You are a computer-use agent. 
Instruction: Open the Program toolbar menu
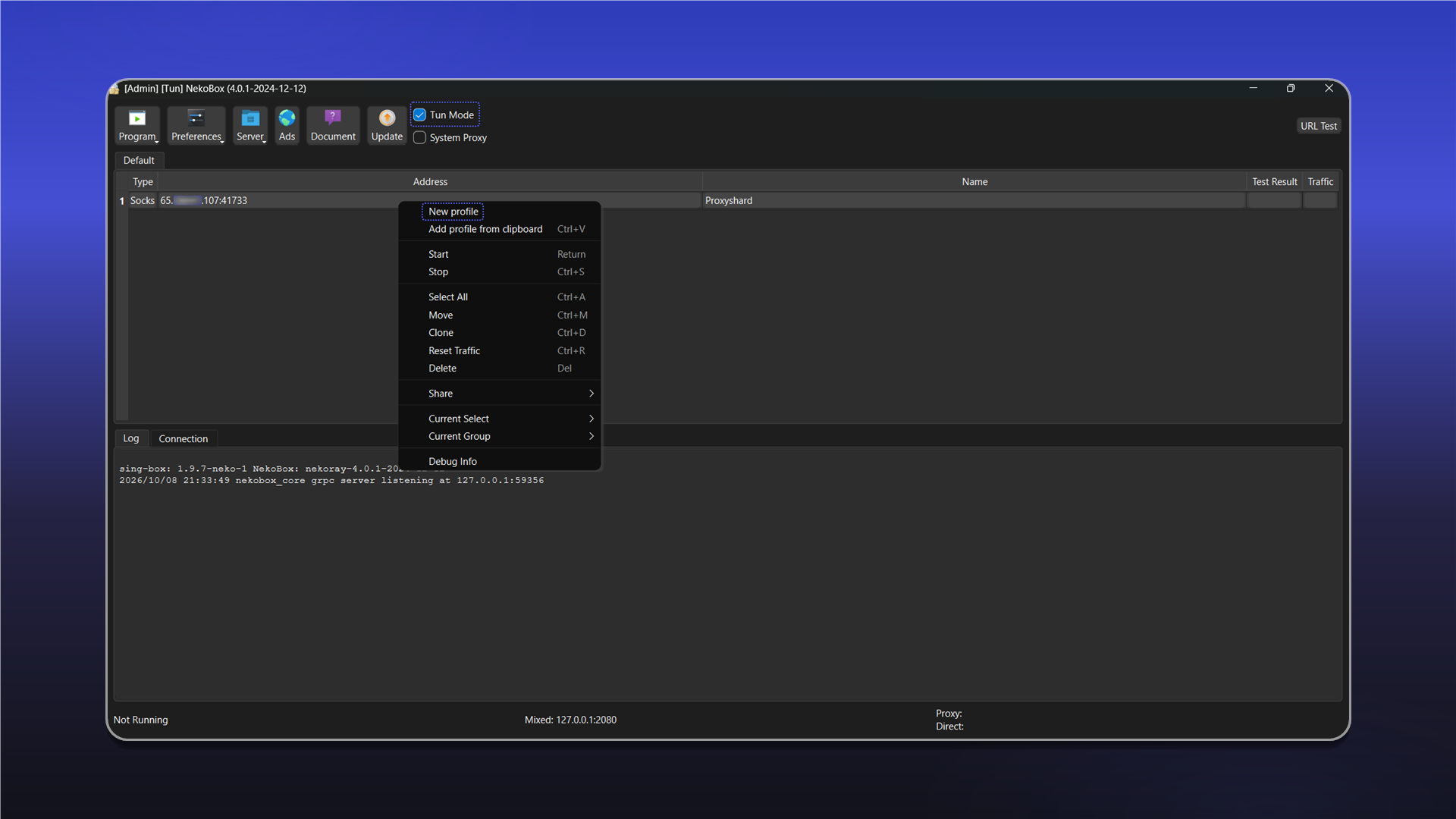pyautogui.click(x=137, y=125)
